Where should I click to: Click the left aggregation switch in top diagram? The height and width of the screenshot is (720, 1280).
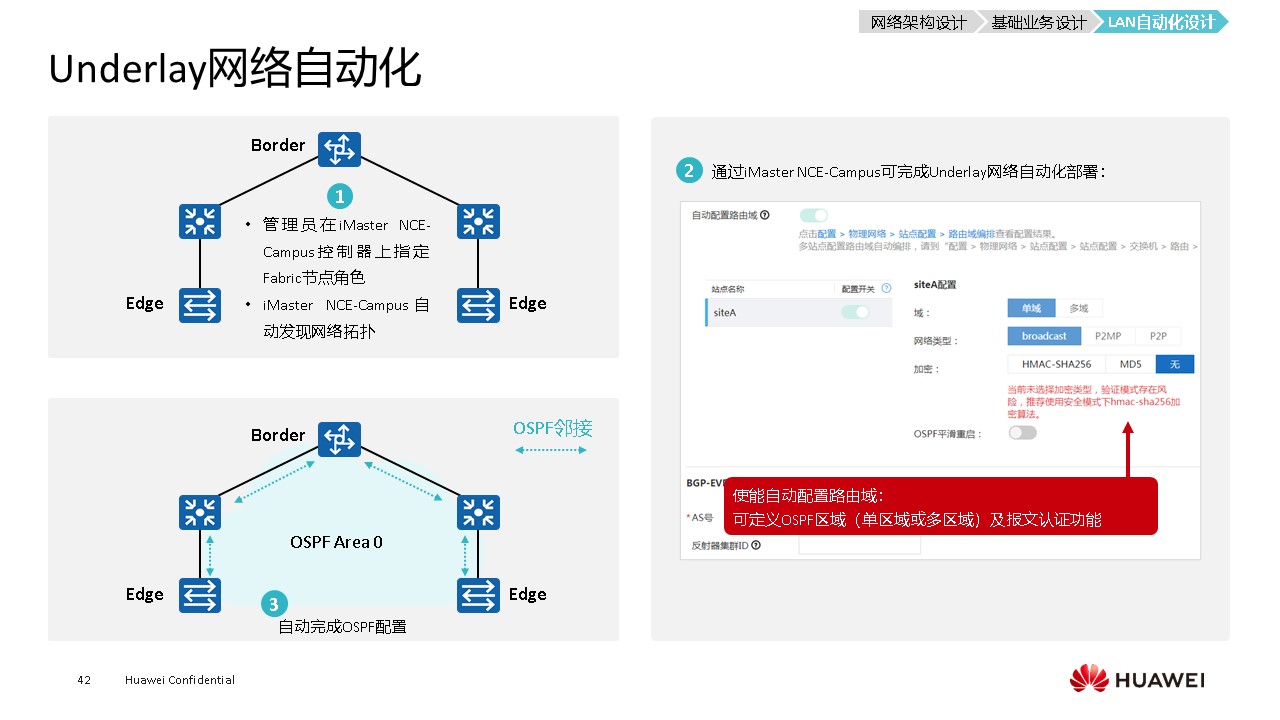pyautogui.click(x=200, y=221)
